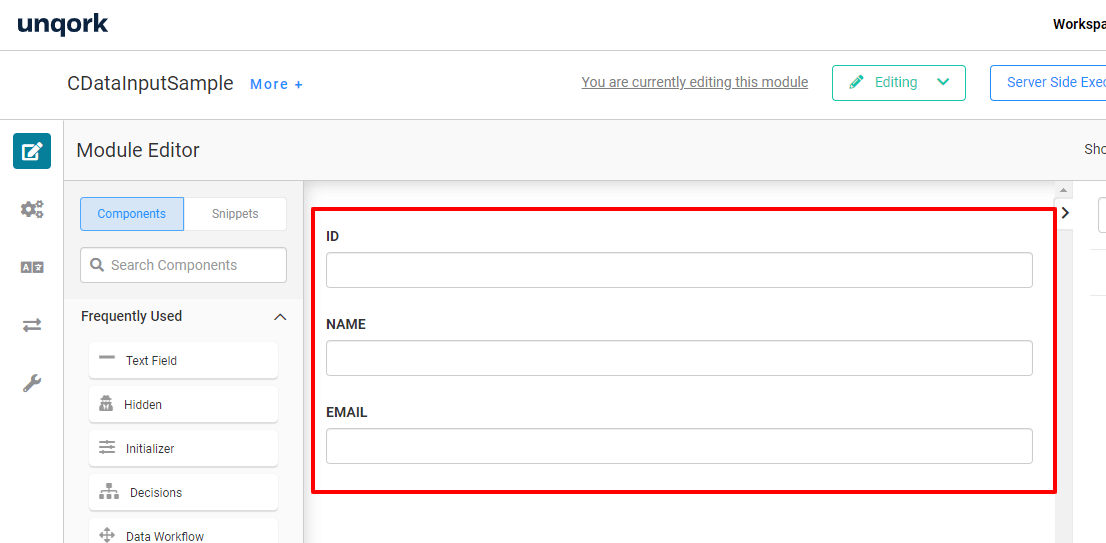Open the wrench tools icon in sidebar

click(32, 383)
